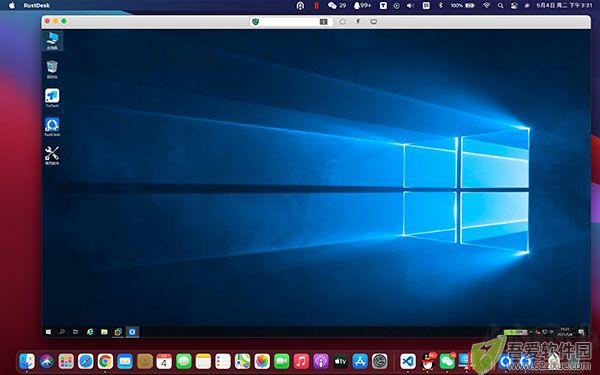This screenshot has width=600, height=375.
Task: Open the monitor selector in RustDesk toolbar
Action: tap(323, 22)
